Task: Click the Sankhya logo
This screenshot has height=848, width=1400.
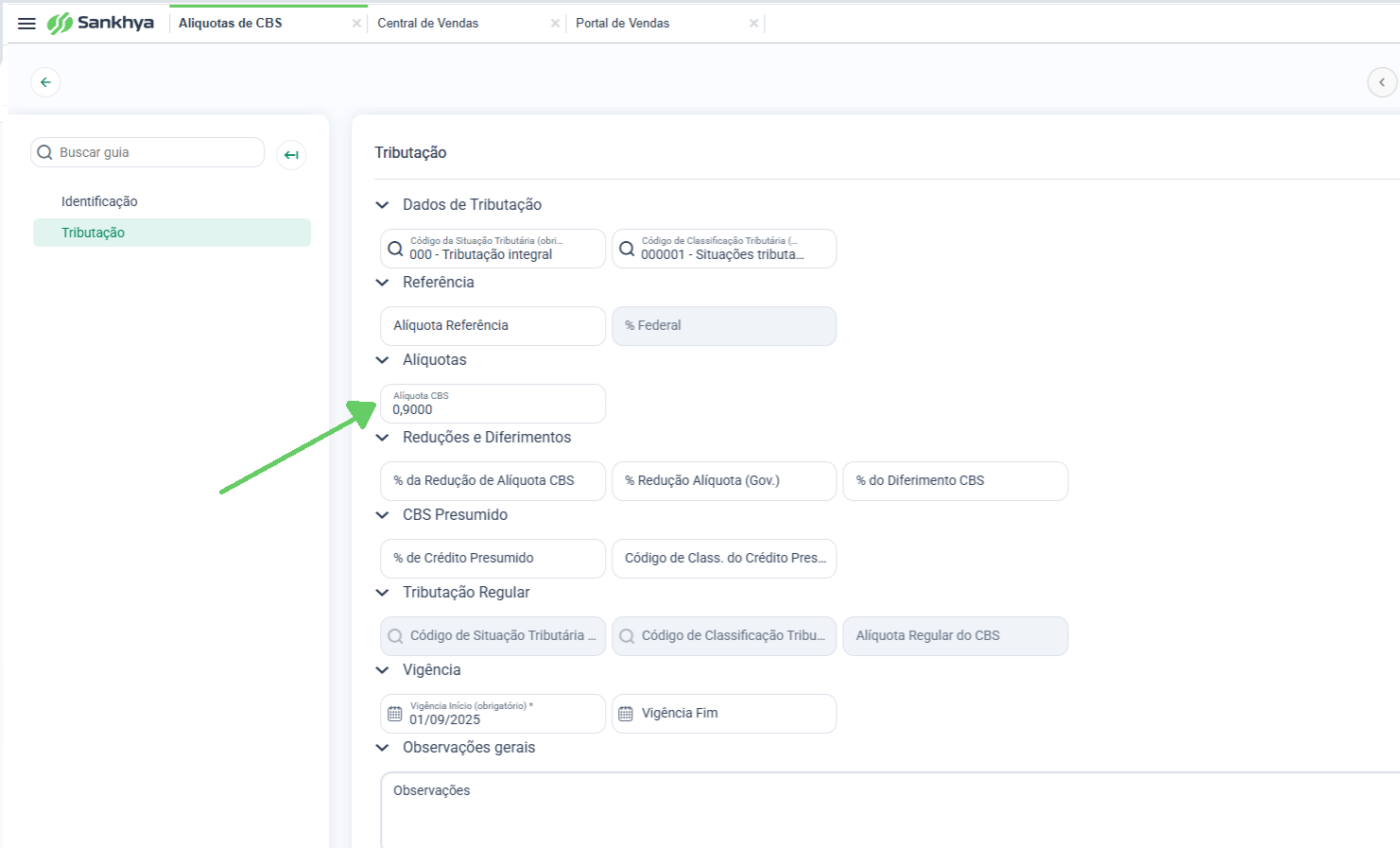Action: (x=100, y=23)
